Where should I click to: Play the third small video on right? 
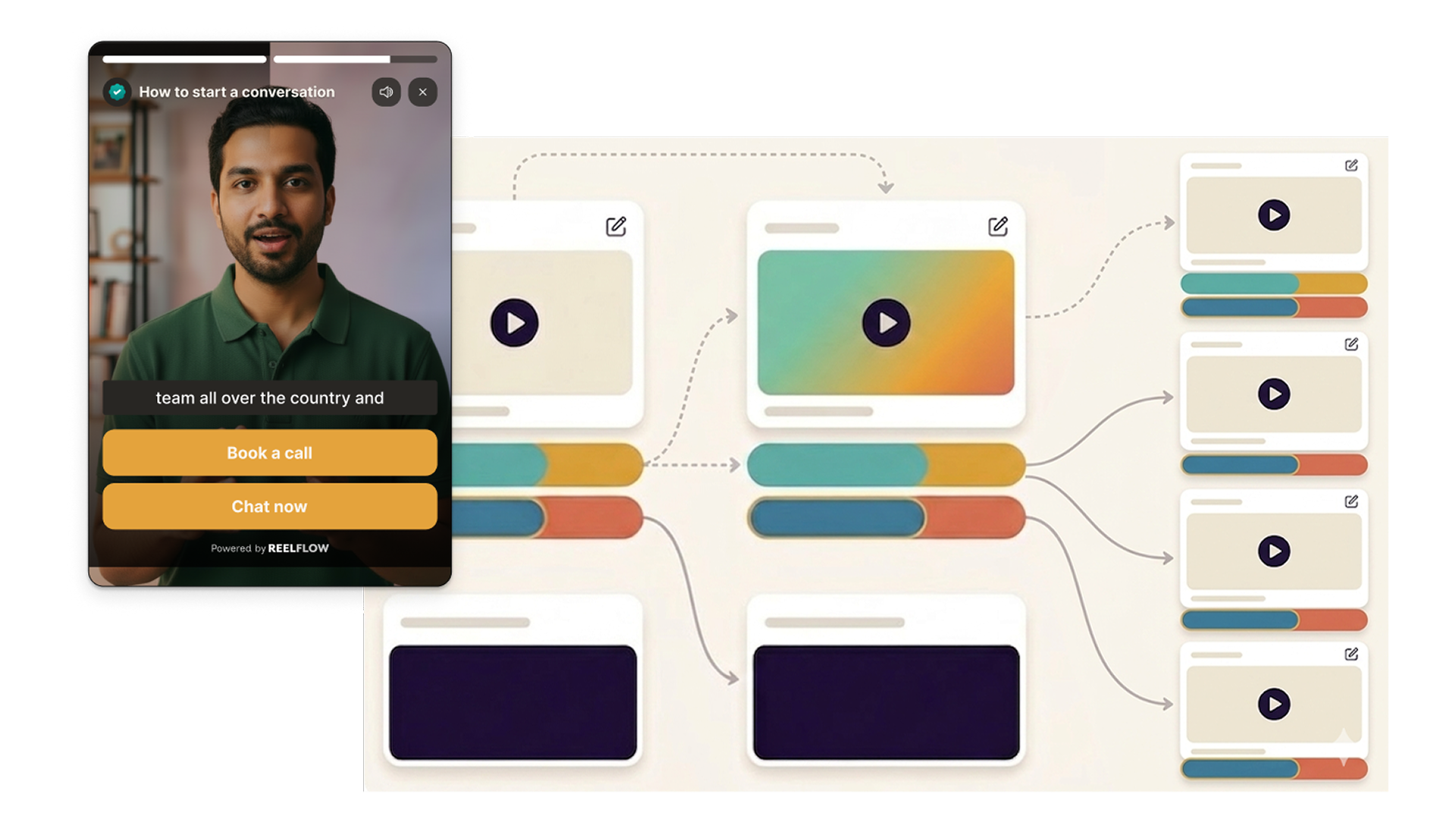click(1274, 551)
